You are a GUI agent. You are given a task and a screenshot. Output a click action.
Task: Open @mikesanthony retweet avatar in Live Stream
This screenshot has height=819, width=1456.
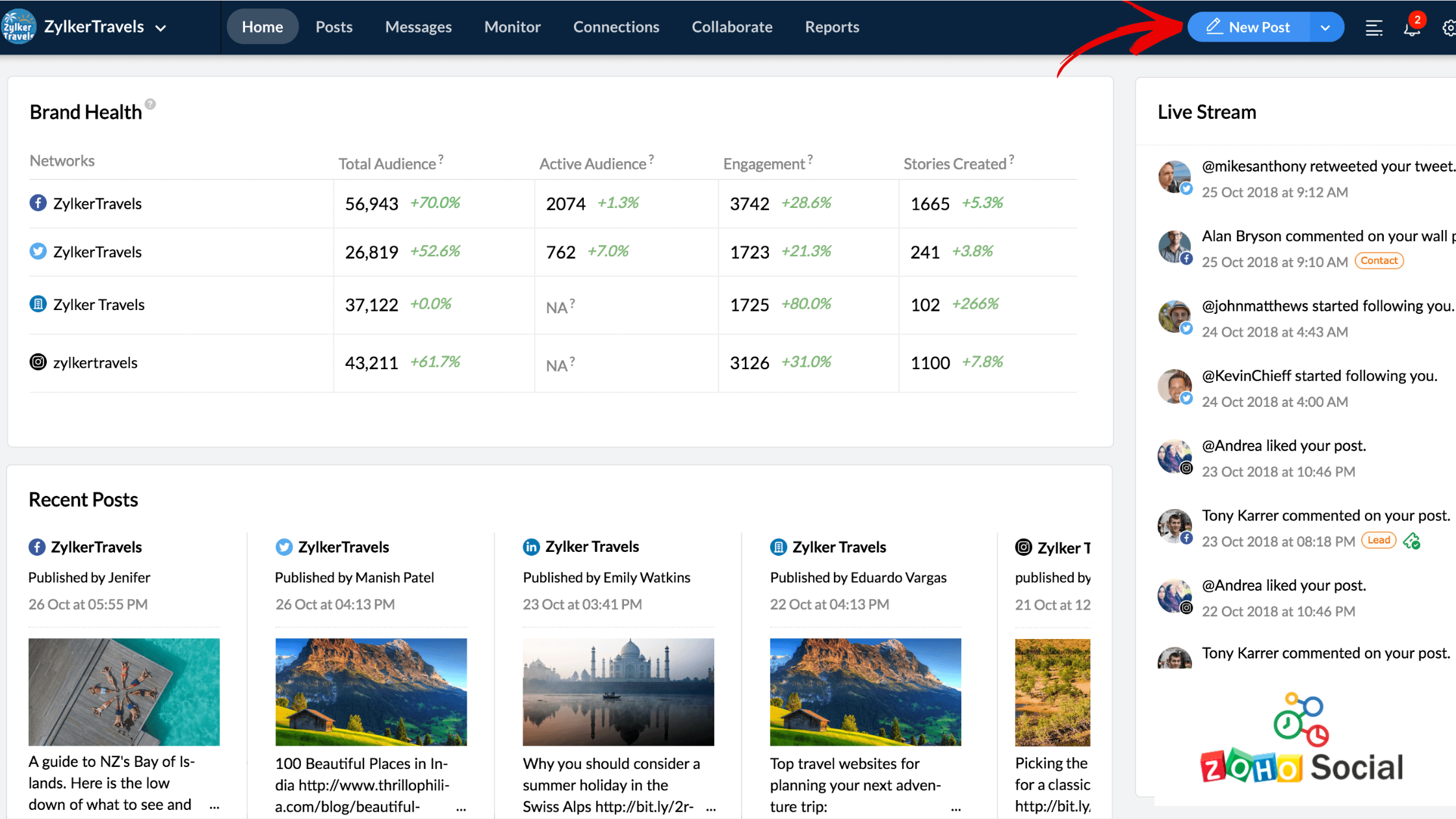tap(1175, 177)
